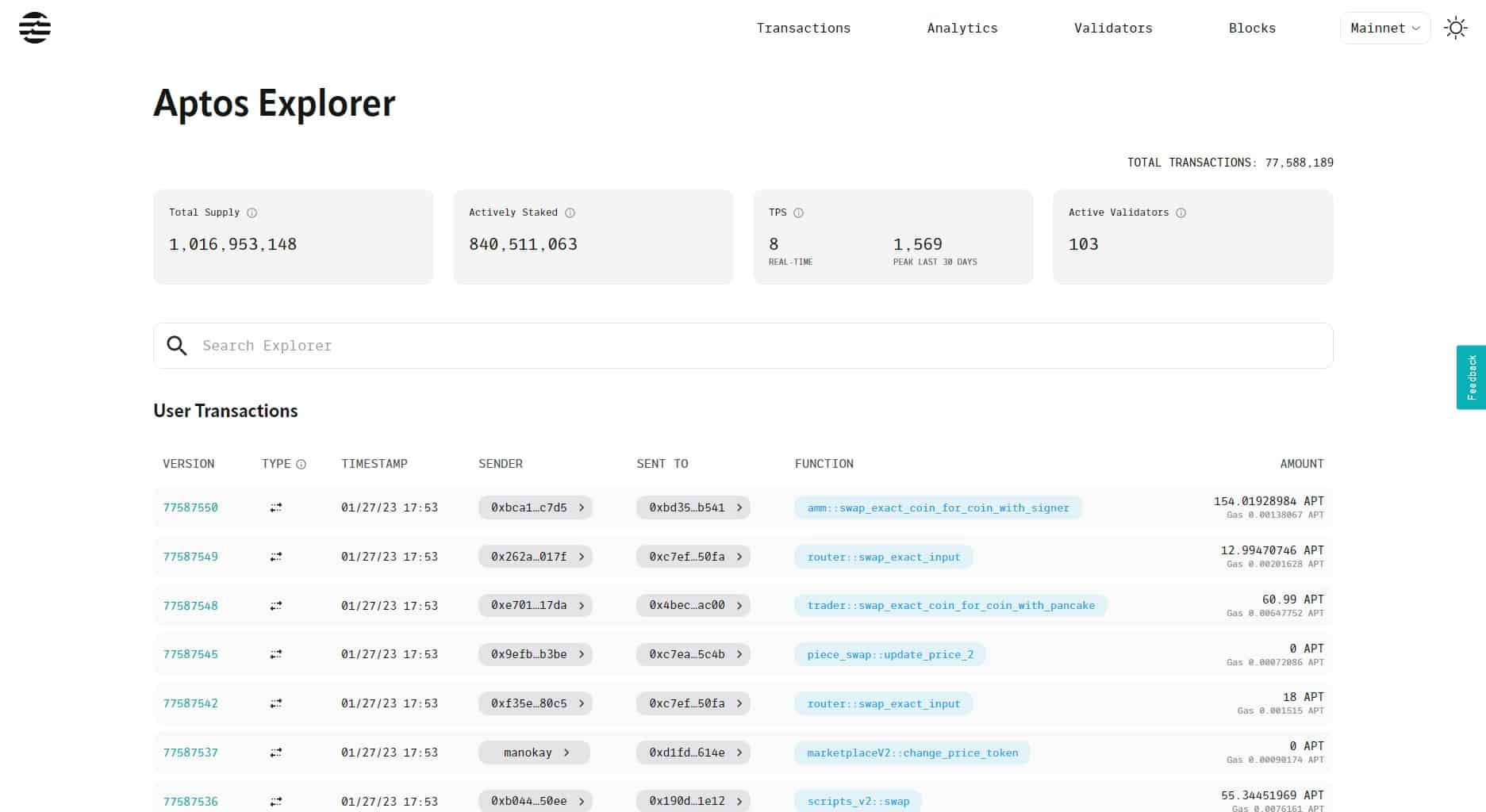Screen dimensions: 1486x812
Task: Open transaction version 77587536
Action: click(190, 802)
